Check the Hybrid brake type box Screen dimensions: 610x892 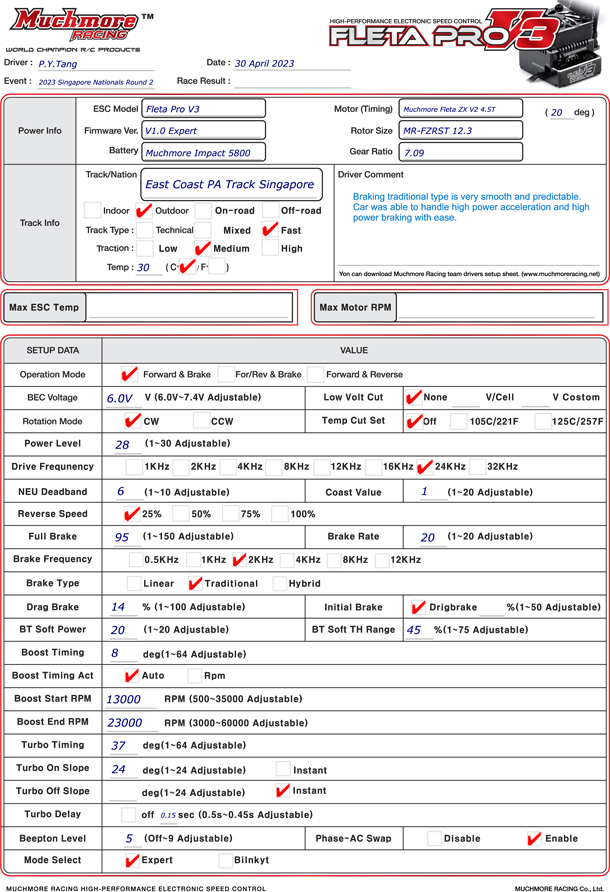[x=279, y=583]
